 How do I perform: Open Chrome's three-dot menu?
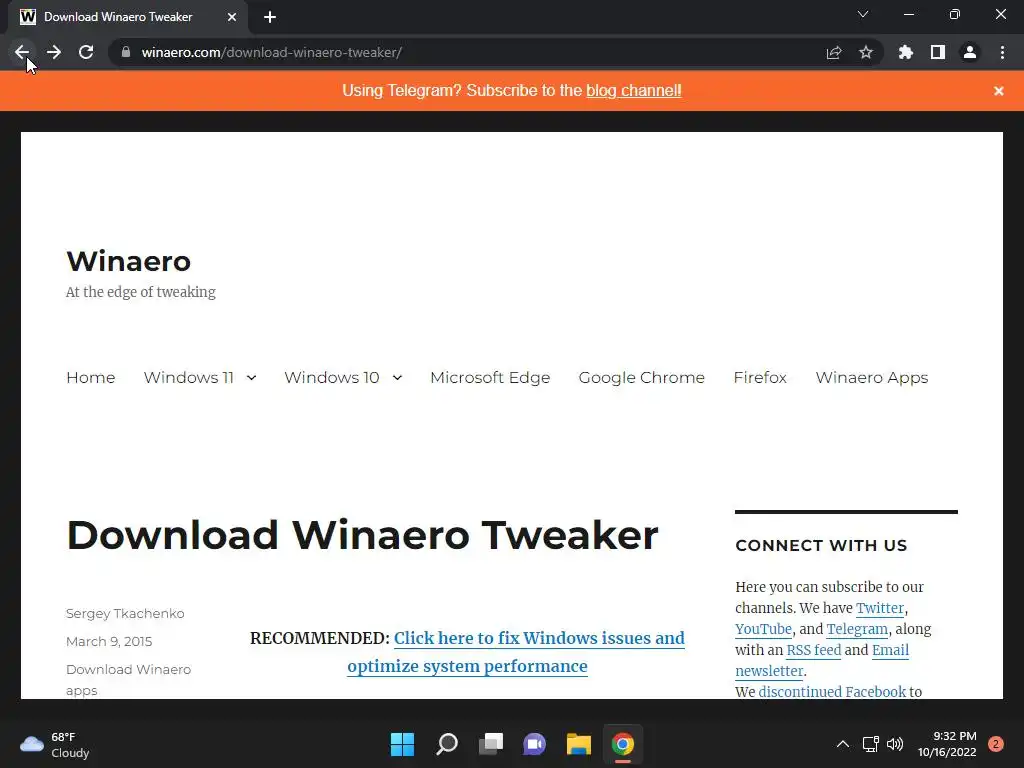1002,52
